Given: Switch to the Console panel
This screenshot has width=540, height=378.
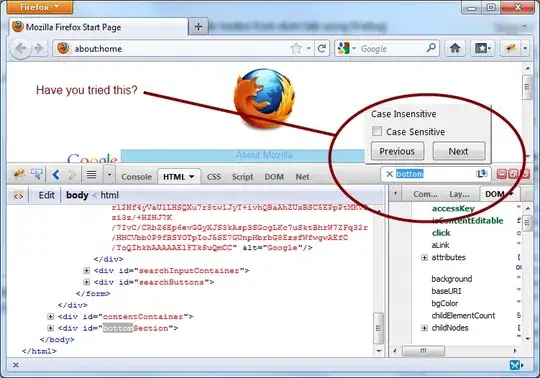Looking at the screenshot, I should (136, 177).
